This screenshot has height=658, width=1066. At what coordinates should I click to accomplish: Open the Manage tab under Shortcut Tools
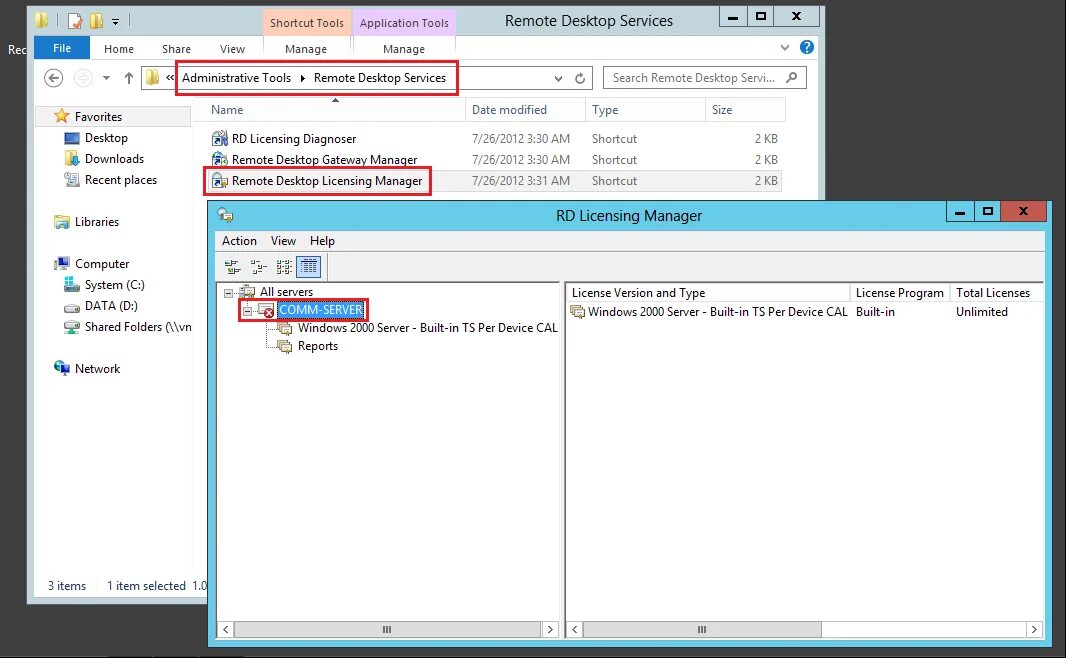pos(306,49)
